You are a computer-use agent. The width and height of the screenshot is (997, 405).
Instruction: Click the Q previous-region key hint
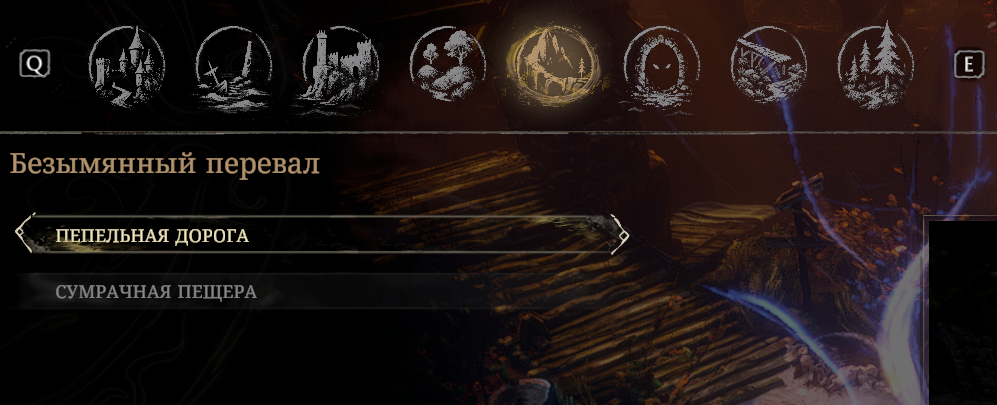point(34,64)
